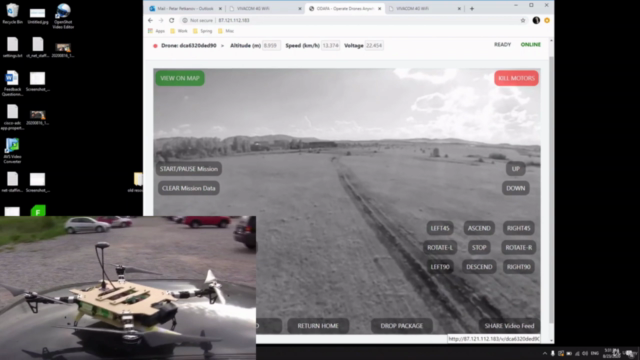The width and height of the screenshot is (640, 360).
Task: Open the green F application icon
Action: pos(38,211)
